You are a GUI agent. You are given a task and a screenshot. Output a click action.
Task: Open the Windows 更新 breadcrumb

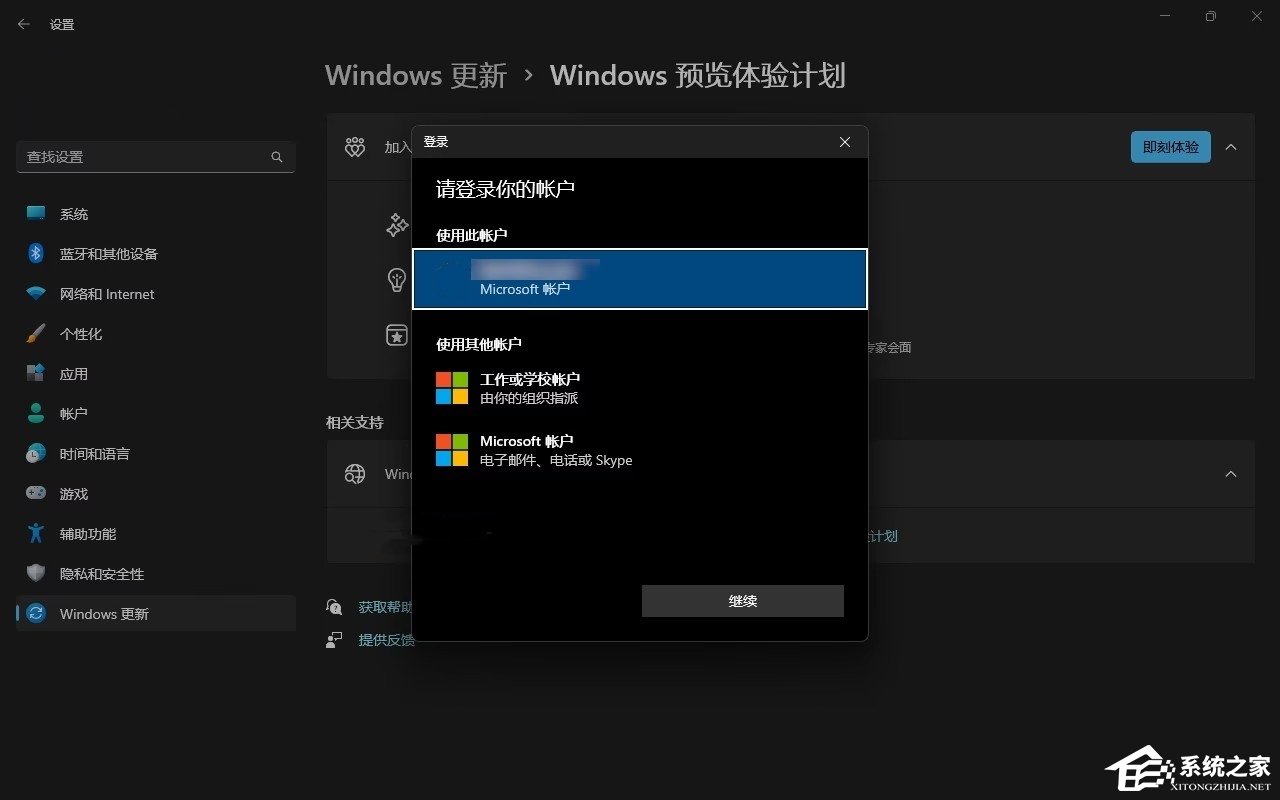click(415, 75)
